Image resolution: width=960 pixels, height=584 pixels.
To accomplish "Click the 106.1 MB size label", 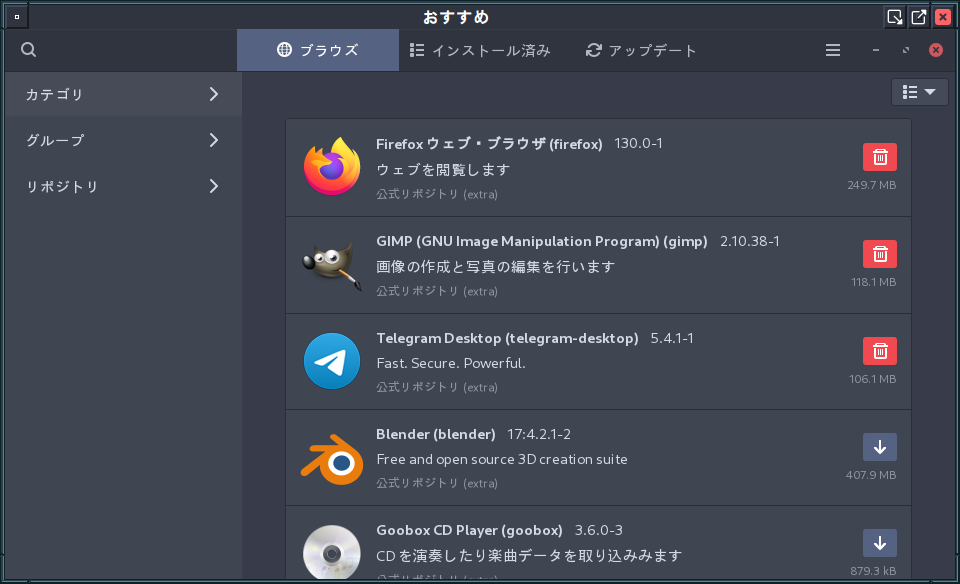I will click(x=872, y=379).
